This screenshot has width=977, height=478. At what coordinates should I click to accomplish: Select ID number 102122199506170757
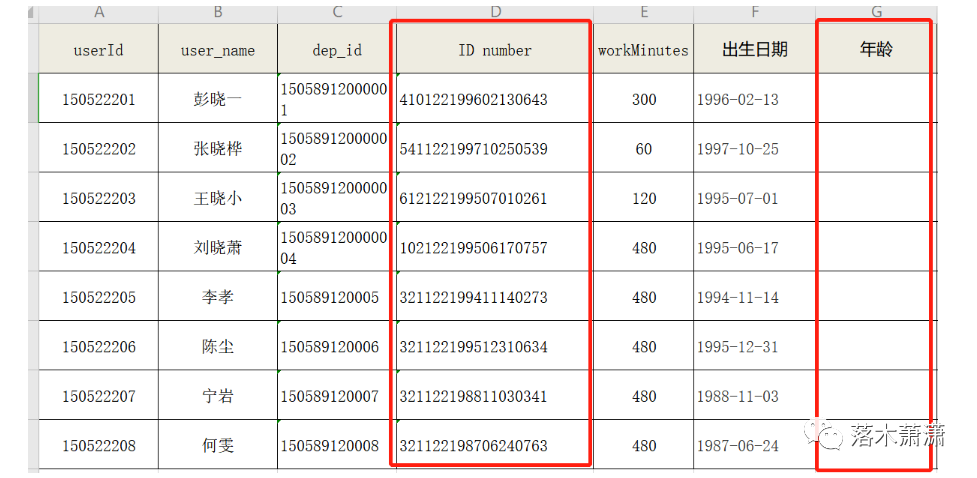pyautogui.click(x=495, y=247)
